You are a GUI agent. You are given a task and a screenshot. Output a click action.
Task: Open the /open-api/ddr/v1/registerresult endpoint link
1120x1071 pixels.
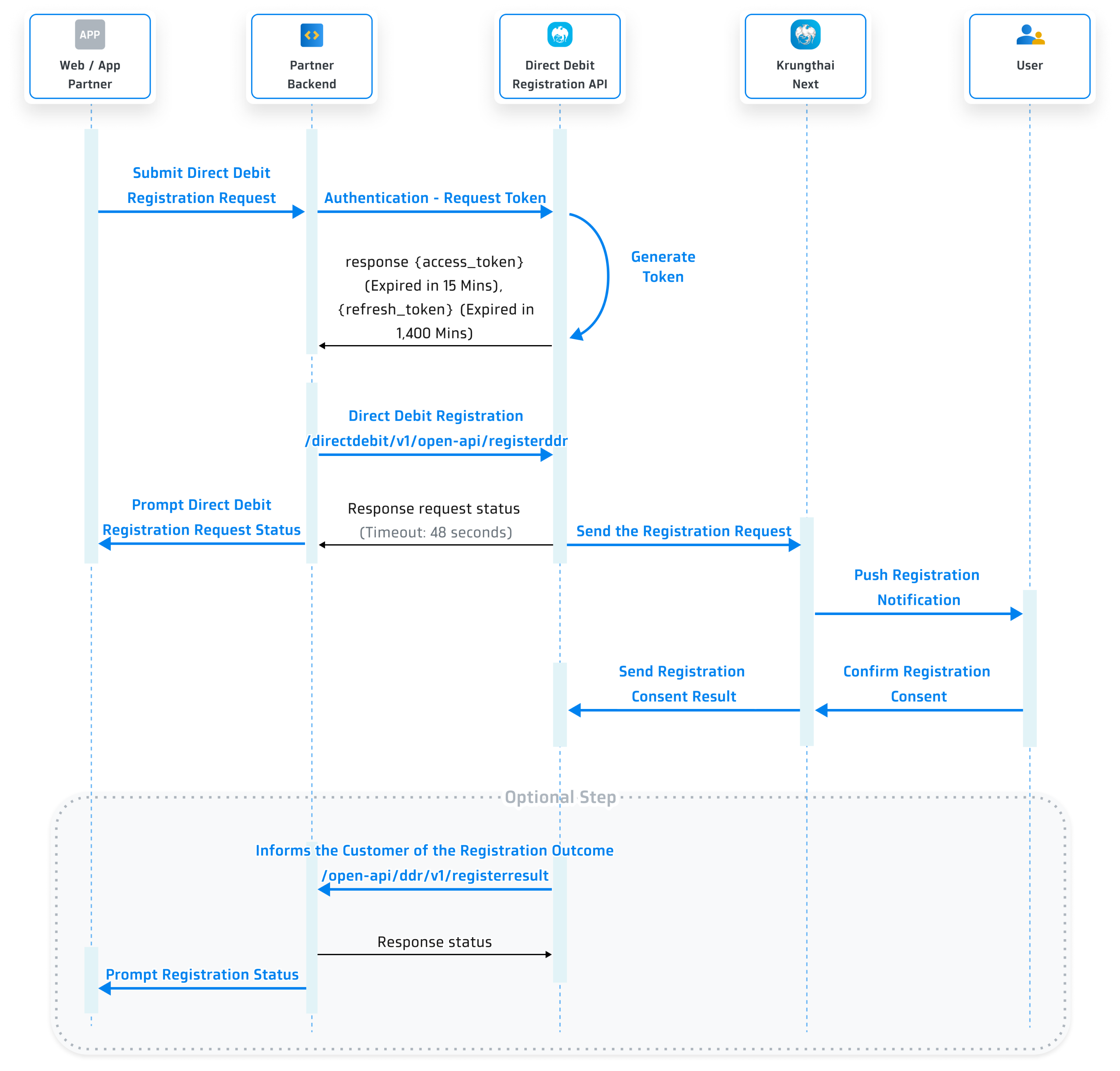point(435,875)
